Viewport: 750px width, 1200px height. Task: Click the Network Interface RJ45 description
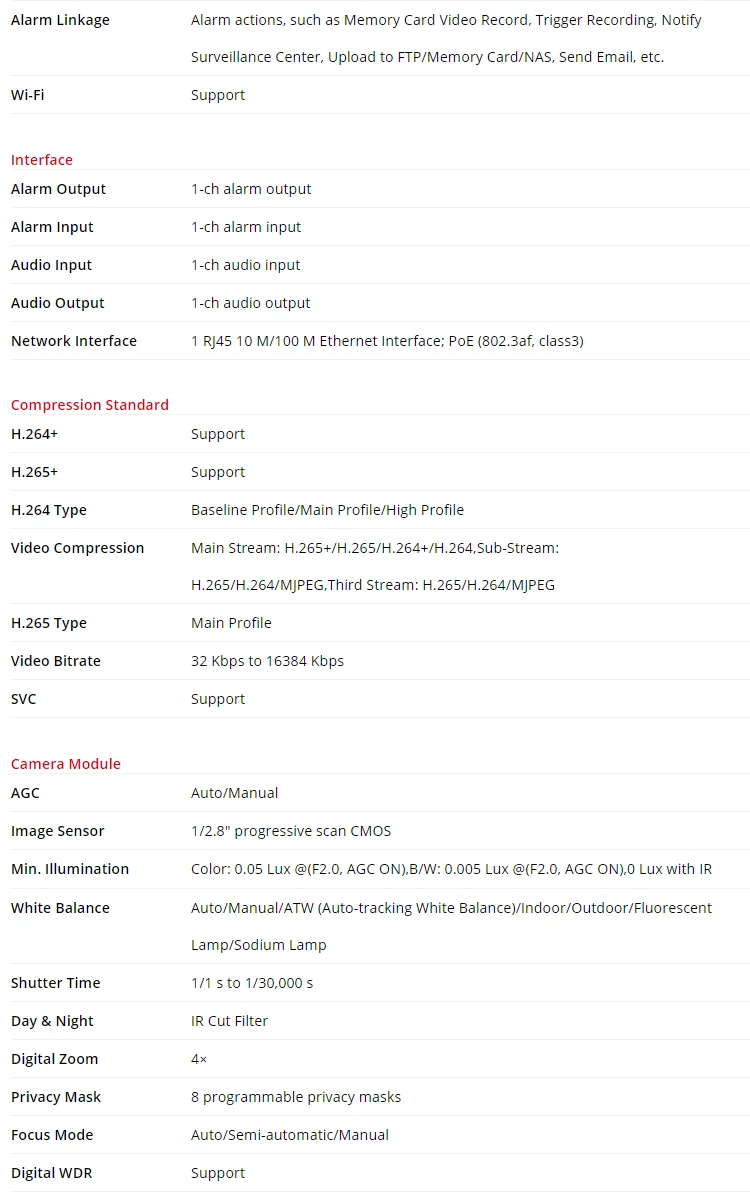[x=387, y=341]
